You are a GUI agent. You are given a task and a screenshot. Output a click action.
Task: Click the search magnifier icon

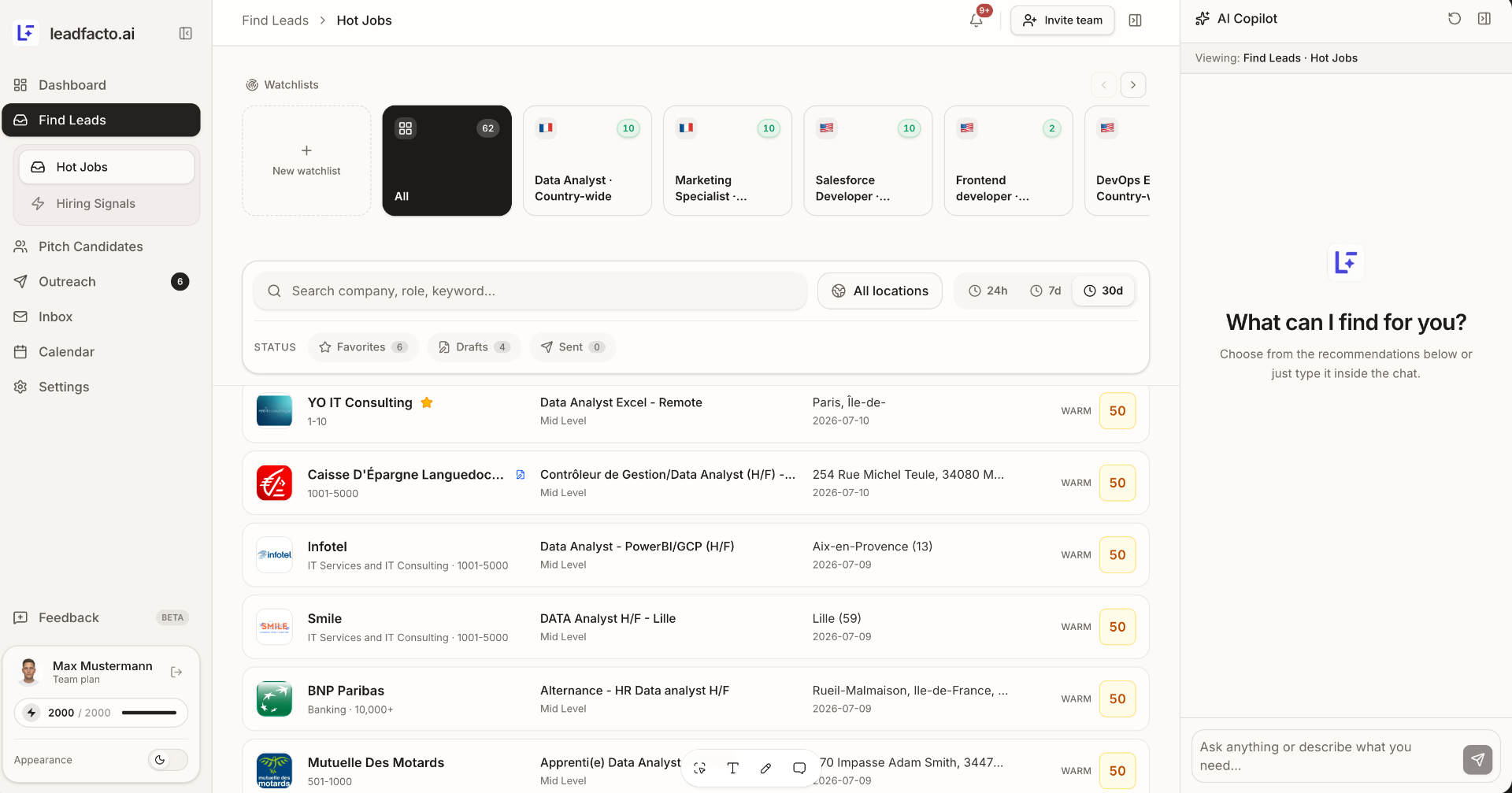[274, 291]
